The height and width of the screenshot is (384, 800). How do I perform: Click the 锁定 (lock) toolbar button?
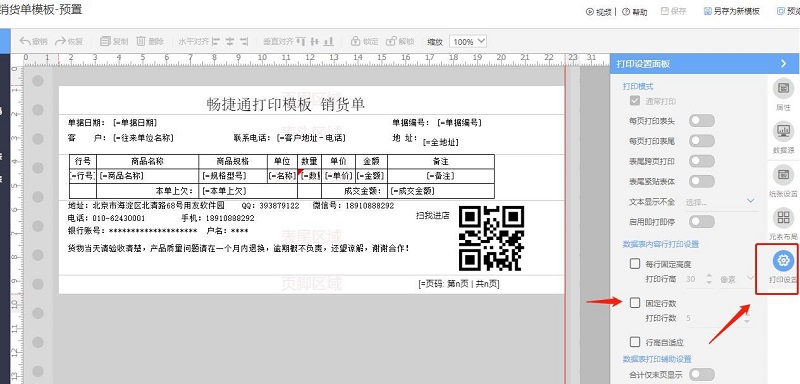pyautogui.click(x=364, y=41)
